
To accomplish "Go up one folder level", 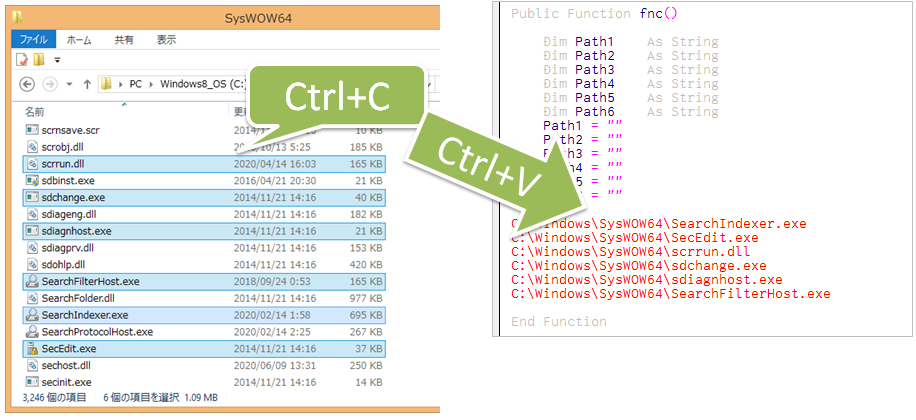I will [88, 83].
